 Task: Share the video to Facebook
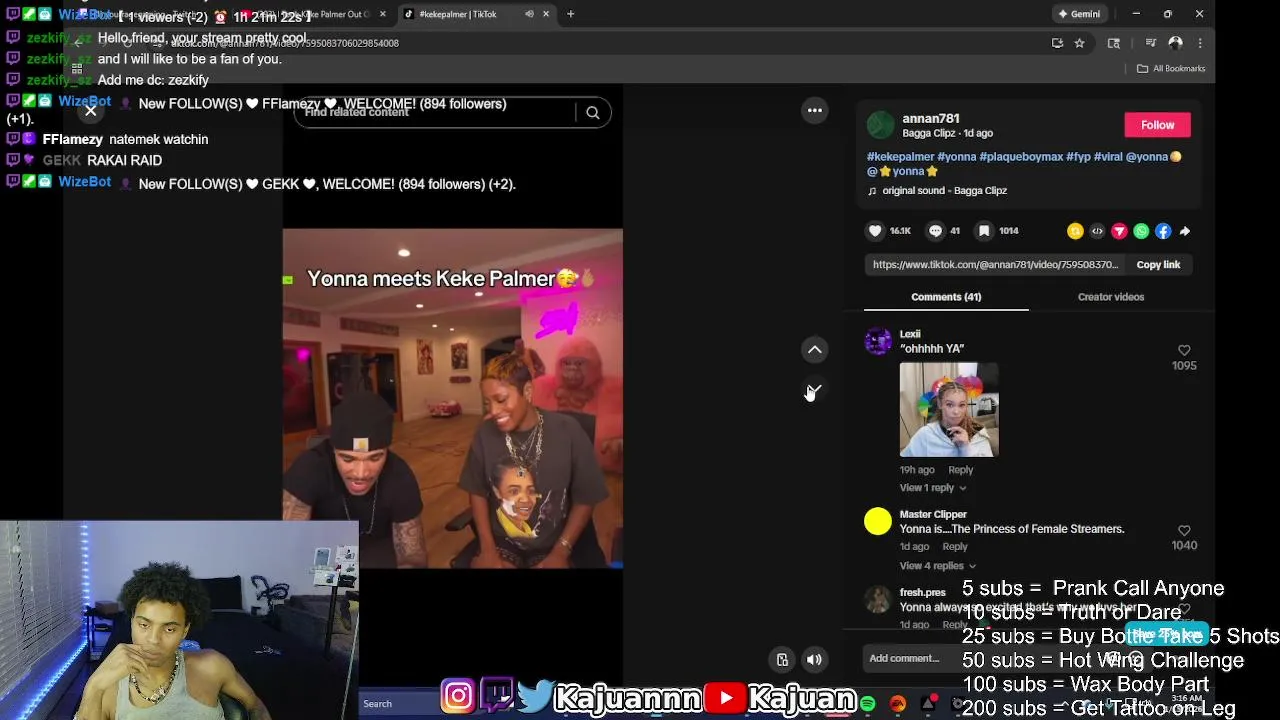click(x=1163, y=231)
